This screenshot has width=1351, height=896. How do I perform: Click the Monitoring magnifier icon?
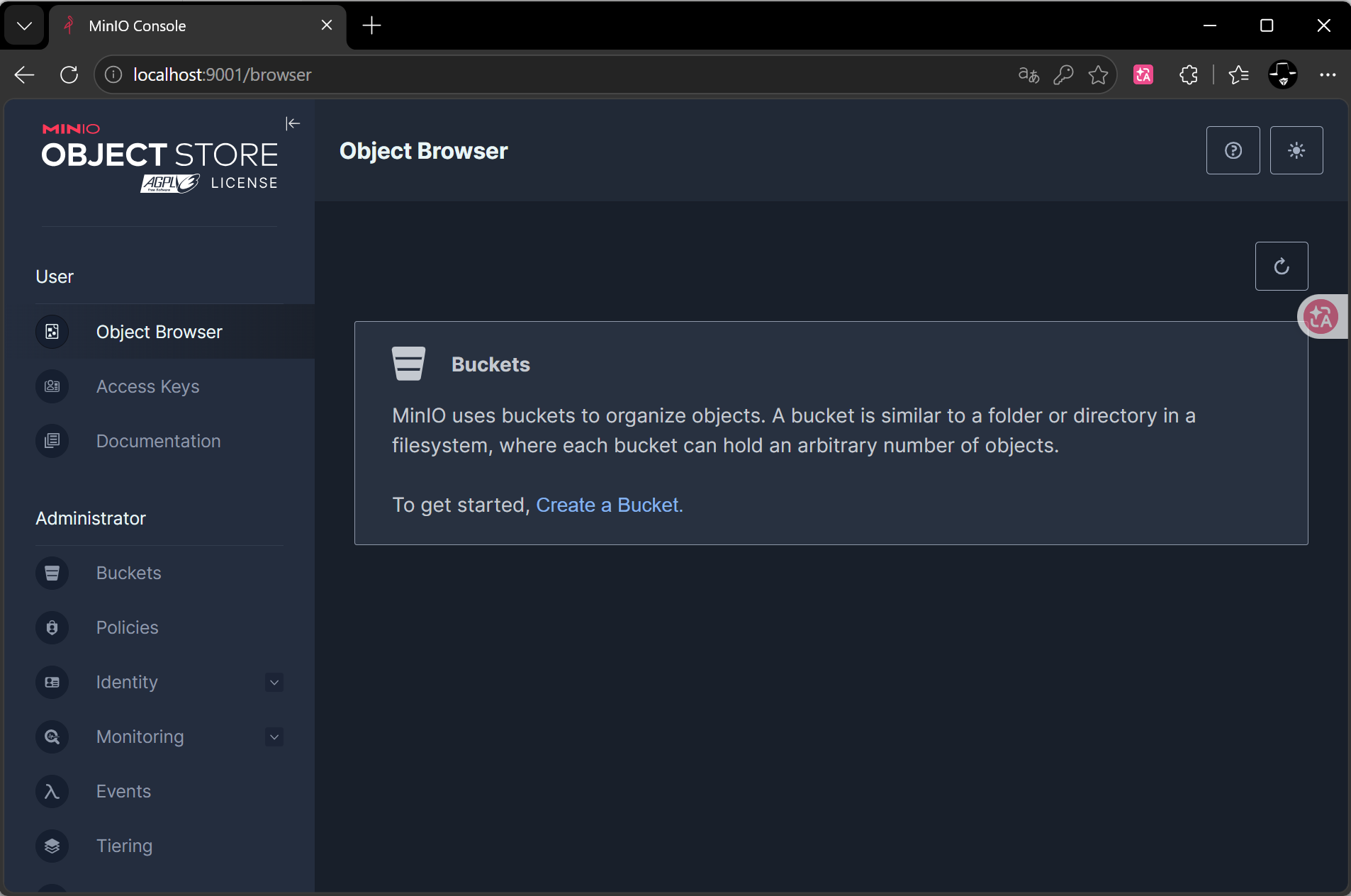[52, 737]
